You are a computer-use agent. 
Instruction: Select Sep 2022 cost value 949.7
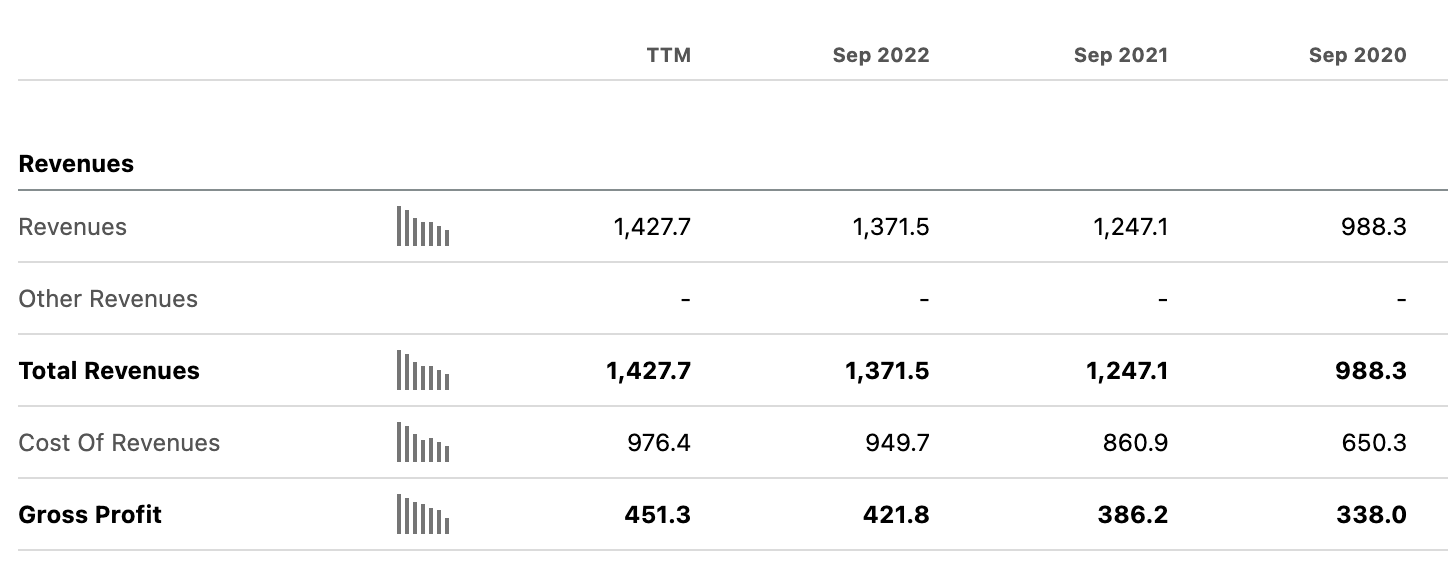click(897, 443)
